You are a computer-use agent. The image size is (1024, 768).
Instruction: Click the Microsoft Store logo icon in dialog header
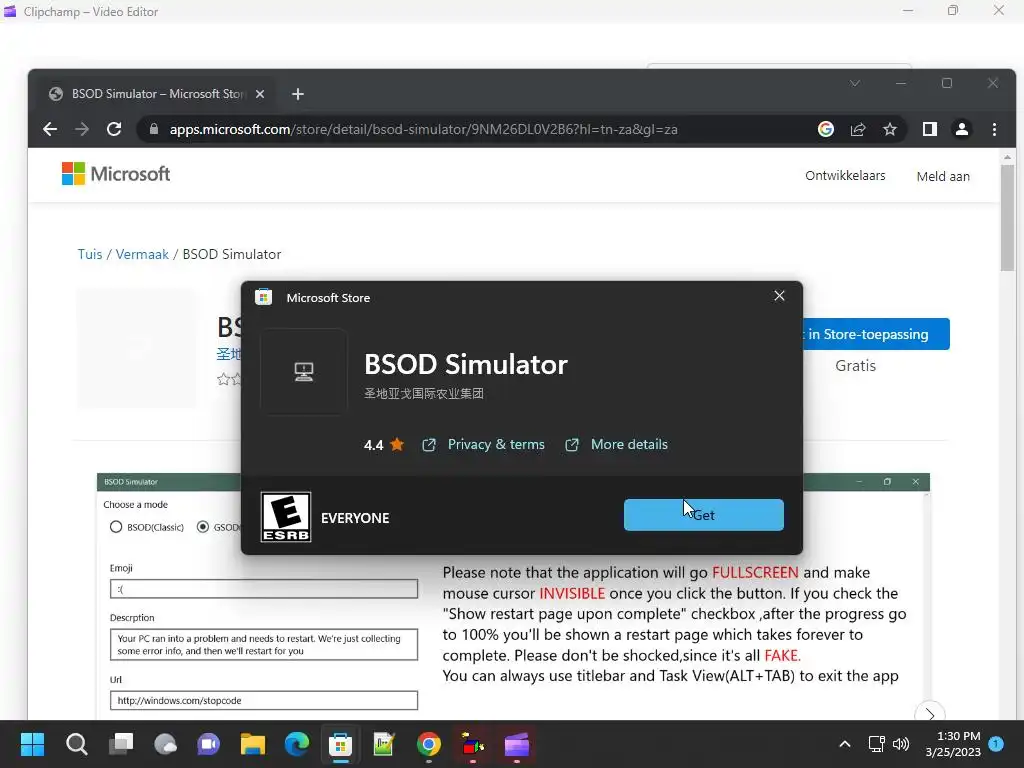(264, 297)
